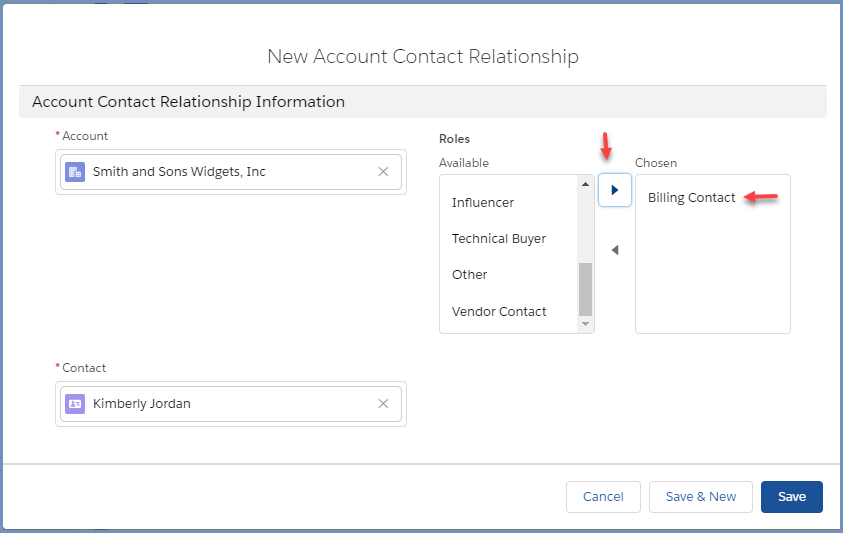Image resolution: width=843 pixels, height=533 pixels.
Task: Click the Save & New button
Action: coord(701,497)
